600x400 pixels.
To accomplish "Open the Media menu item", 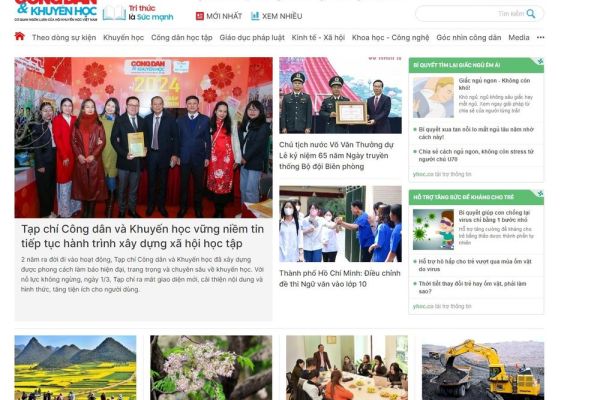I will coord(518,38).
